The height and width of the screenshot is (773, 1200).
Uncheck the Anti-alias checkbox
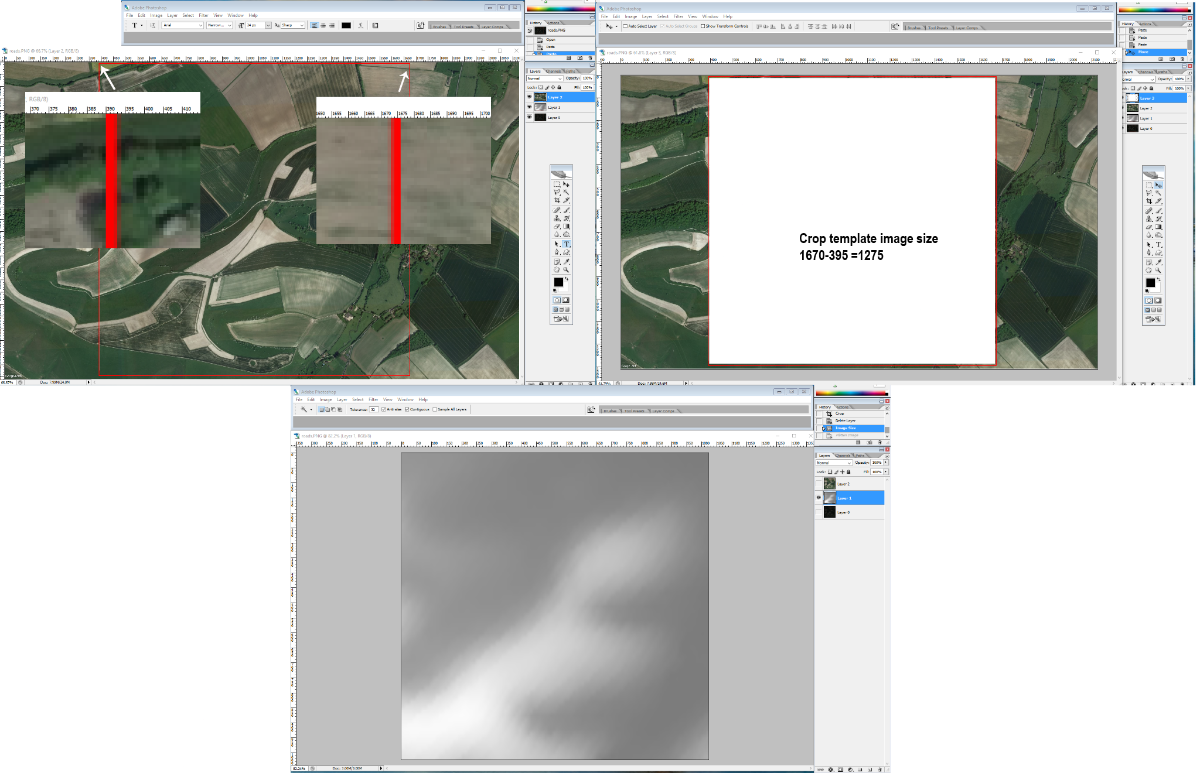coord(384,409)
